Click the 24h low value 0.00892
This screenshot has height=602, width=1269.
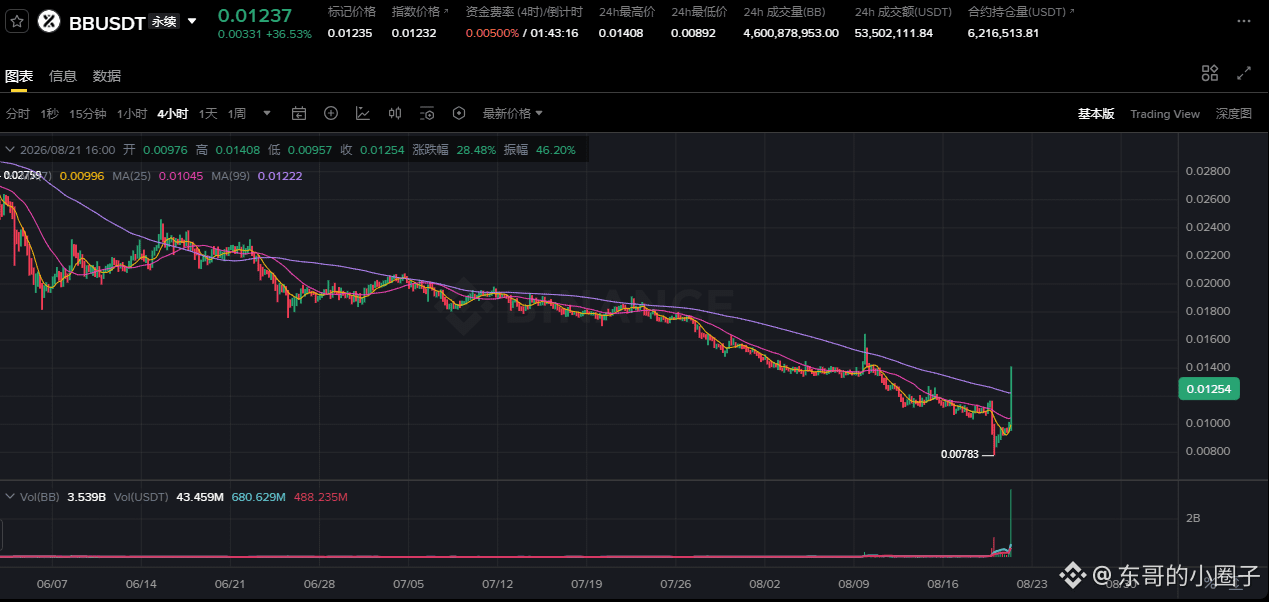click(693, 33)
